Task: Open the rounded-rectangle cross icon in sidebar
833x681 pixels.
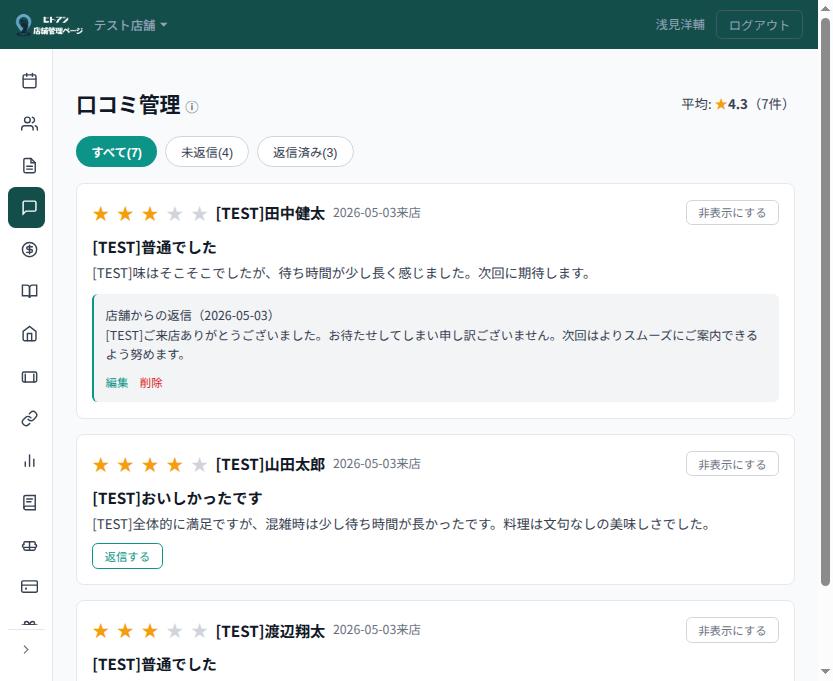Action: pos(29,546)
